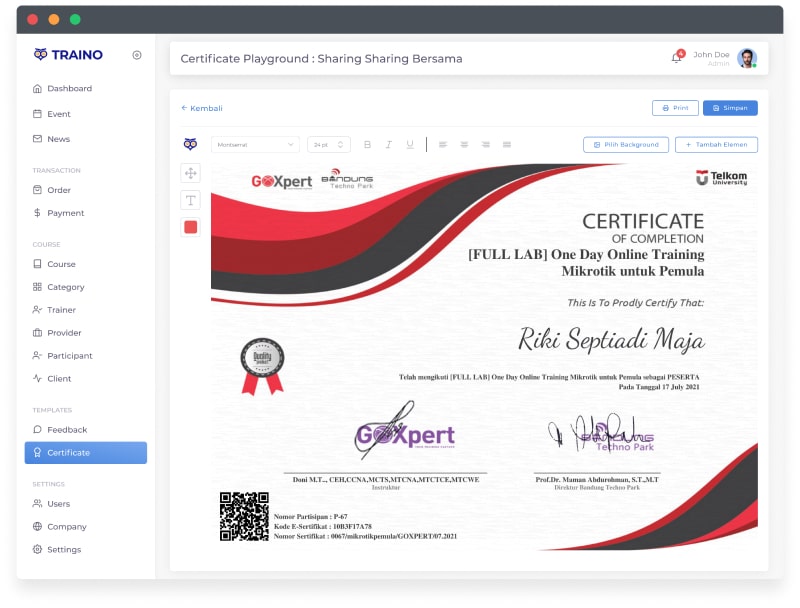Open the 24 pt font size selector
This screenshot has width=800, height=608.
(x=328, y=145)
